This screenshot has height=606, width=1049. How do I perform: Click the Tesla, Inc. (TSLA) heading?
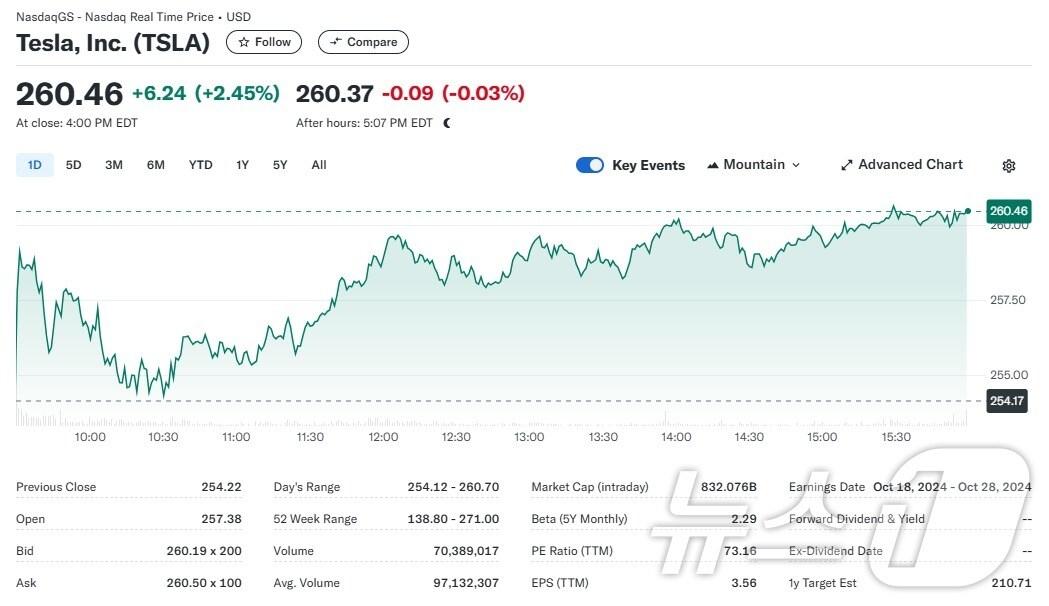point(113,42)
